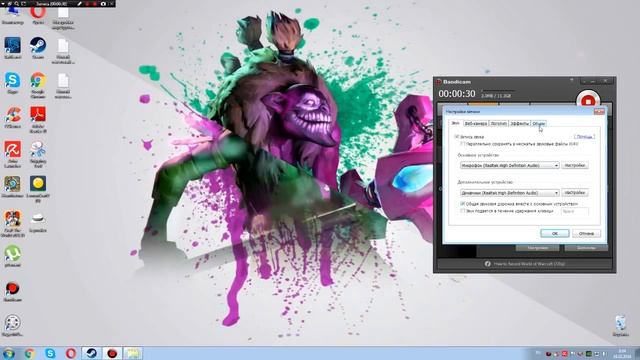Click the hotkey field showing Space

click(x=575, y=211)
